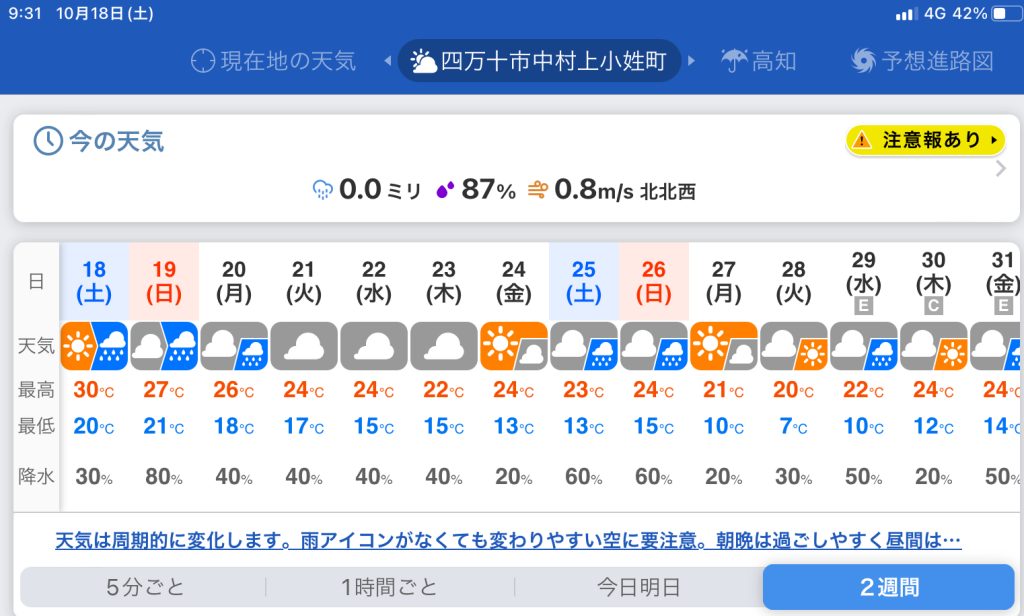Select the 今日明日 tab
1024x616 pixels.
638,587
